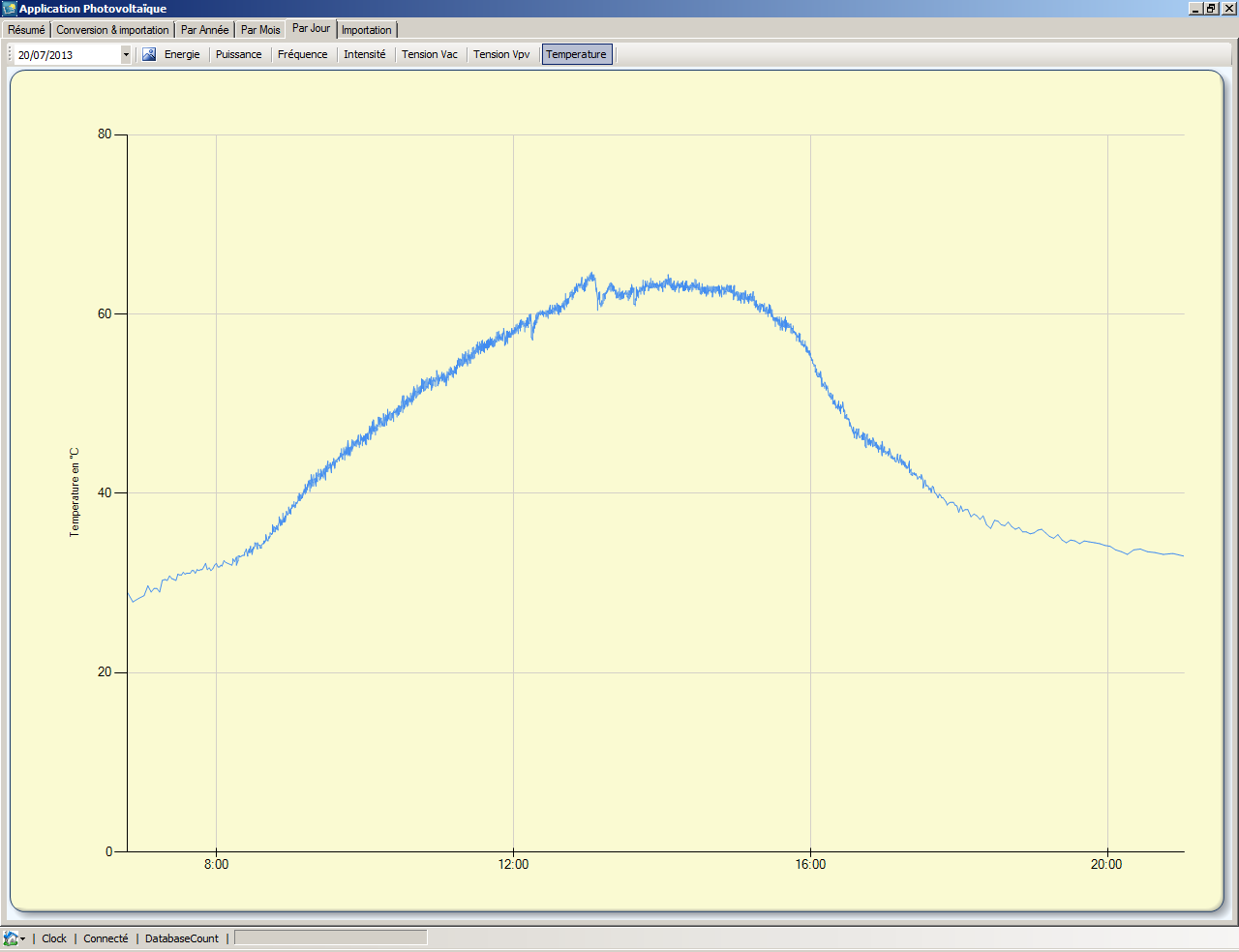Screen dimensions: 1239x952
Task: Click the 20/07/2013 date field
Action: 68,55
